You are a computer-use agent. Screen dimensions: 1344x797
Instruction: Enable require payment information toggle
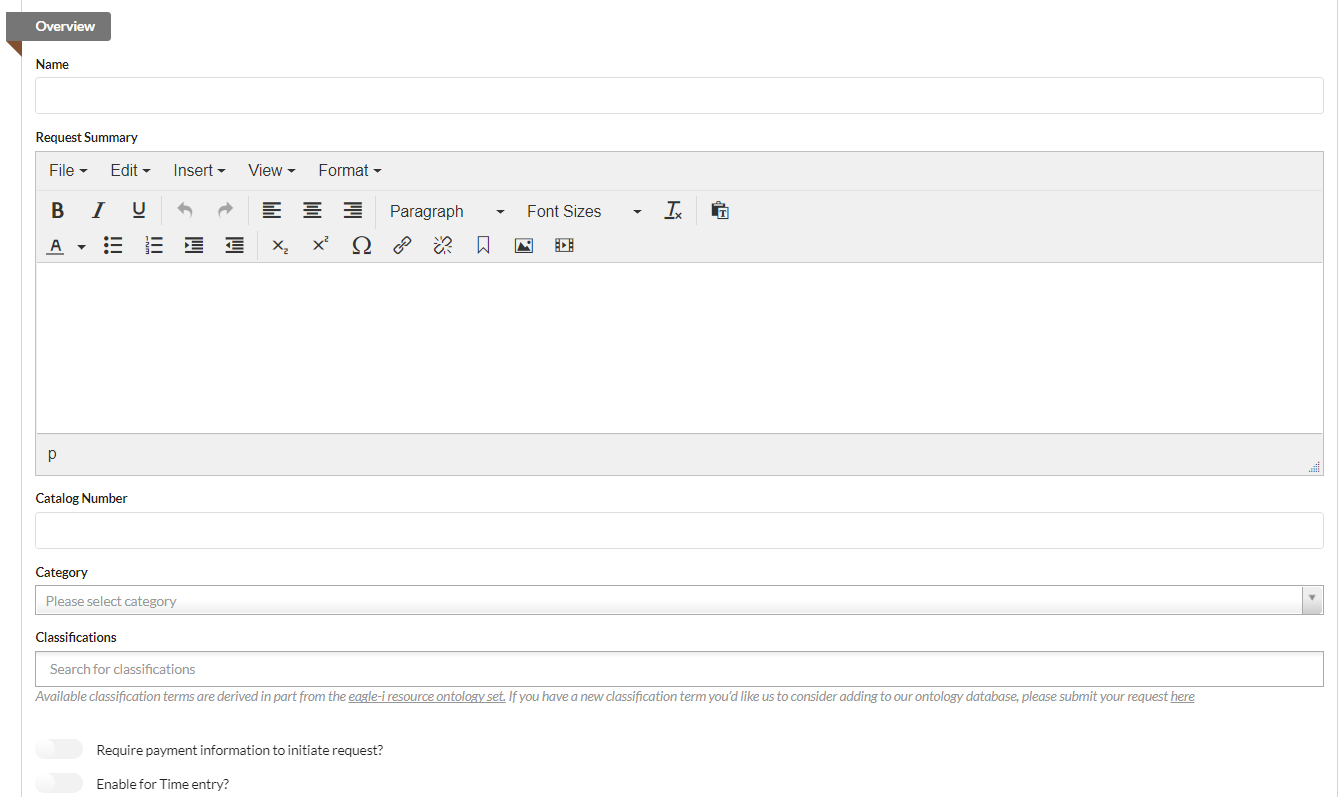point(59,750)
